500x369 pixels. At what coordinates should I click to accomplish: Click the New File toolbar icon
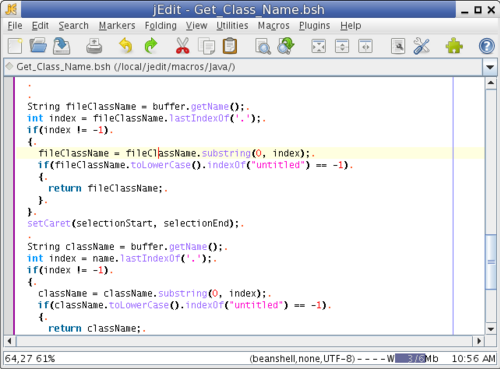pos(15,46)
